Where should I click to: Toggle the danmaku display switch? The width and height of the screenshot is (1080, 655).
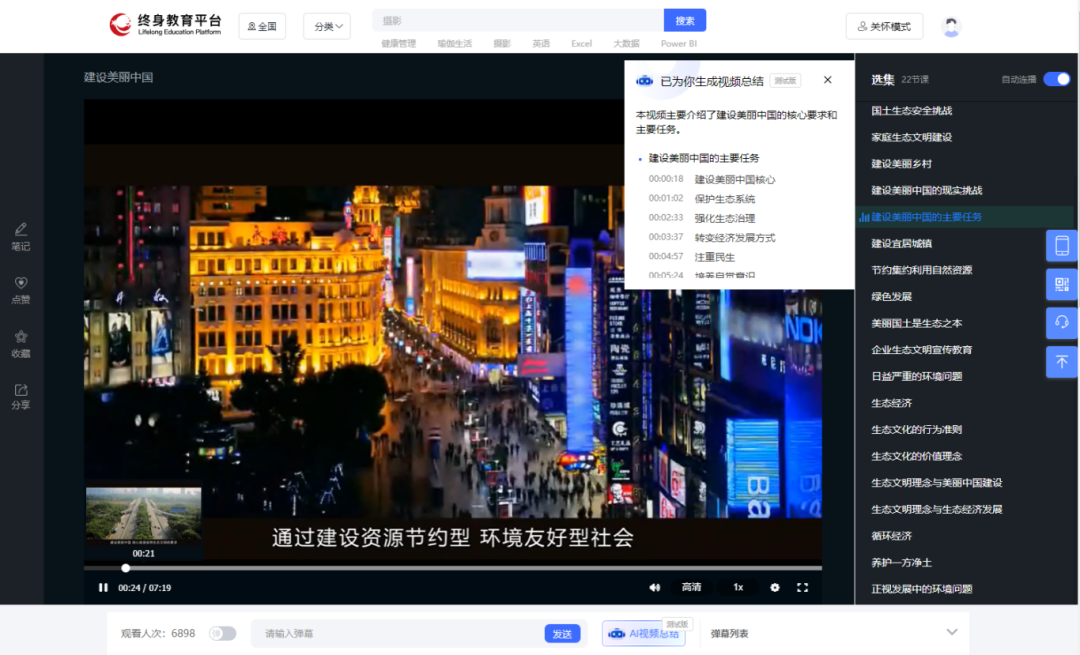pos(223,633)
